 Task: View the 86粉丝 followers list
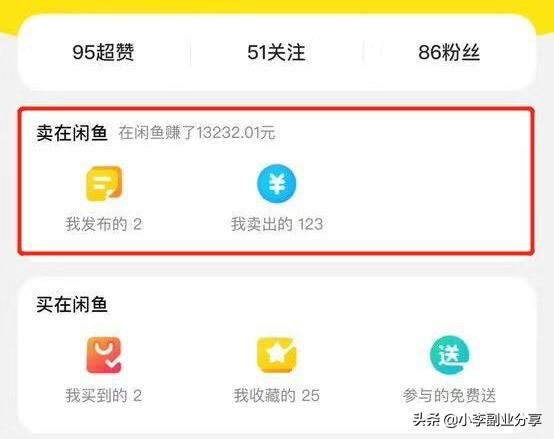click(449, 52)
